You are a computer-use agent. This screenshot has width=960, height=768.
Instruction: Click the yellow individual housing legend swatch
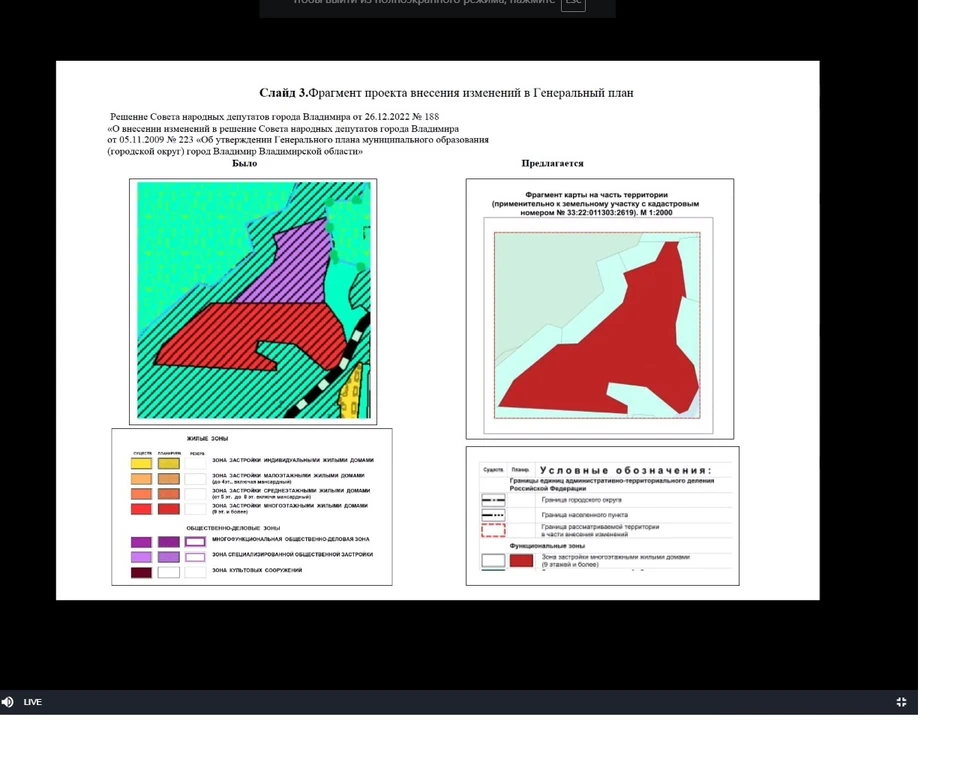tap(142, 463)
